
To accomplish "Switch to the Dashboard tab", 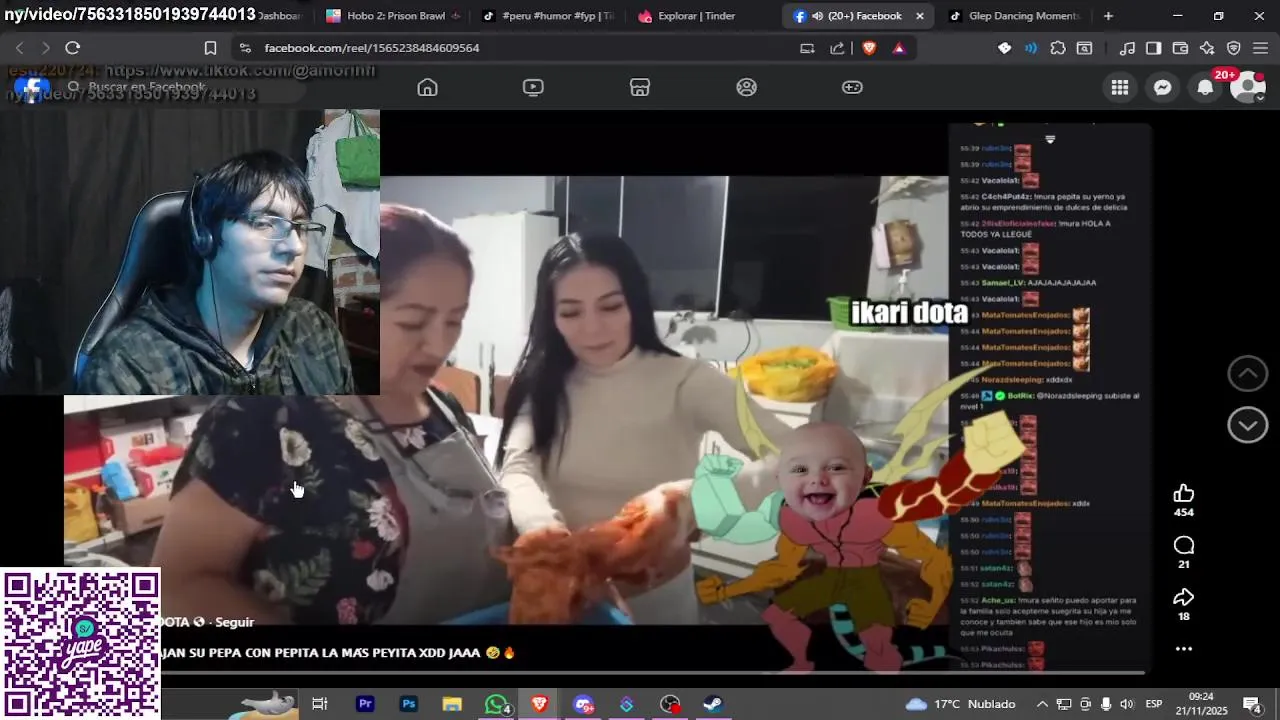I will (279, 16).
